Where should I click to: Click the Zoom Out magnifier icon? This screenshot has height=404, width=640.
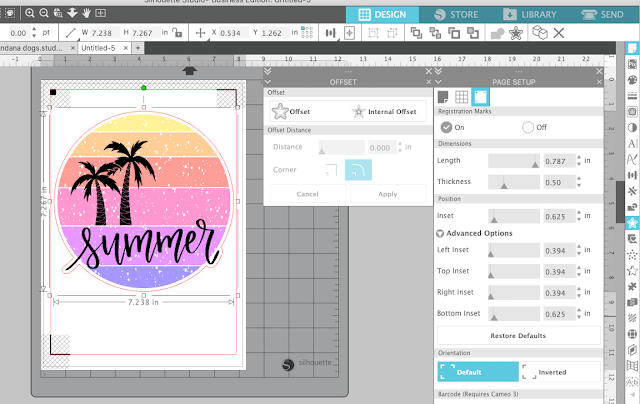point(43,13)
